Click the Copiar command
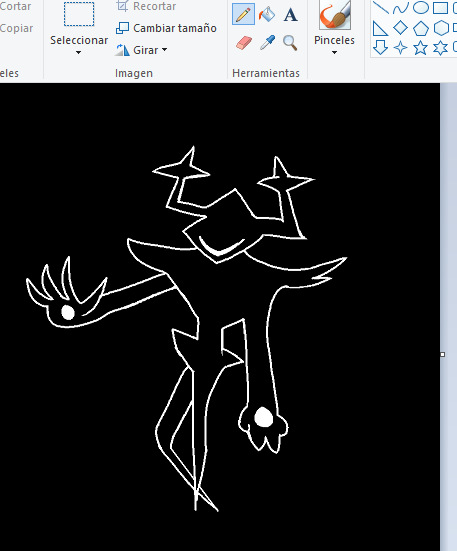The image size is (457, 551). coord(17,28)
